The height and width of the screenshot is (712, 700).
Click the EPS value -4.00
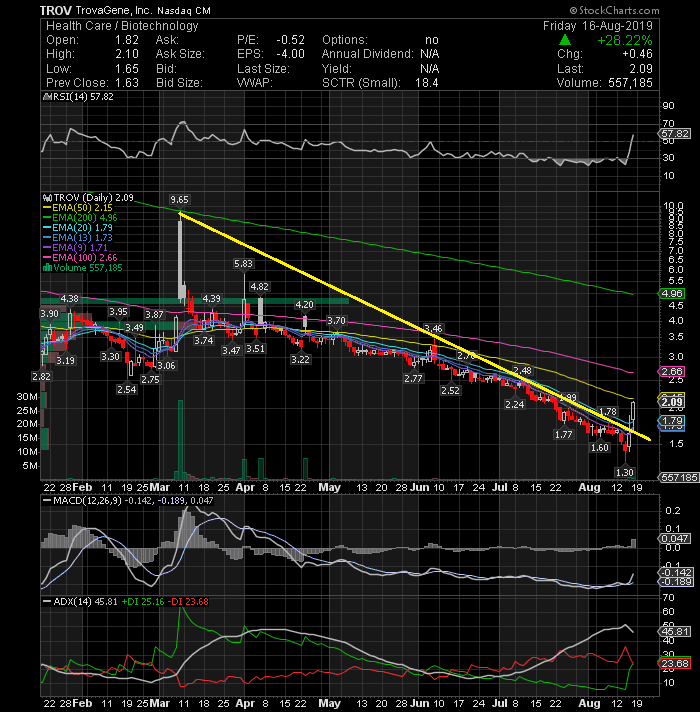click(291, 54)
